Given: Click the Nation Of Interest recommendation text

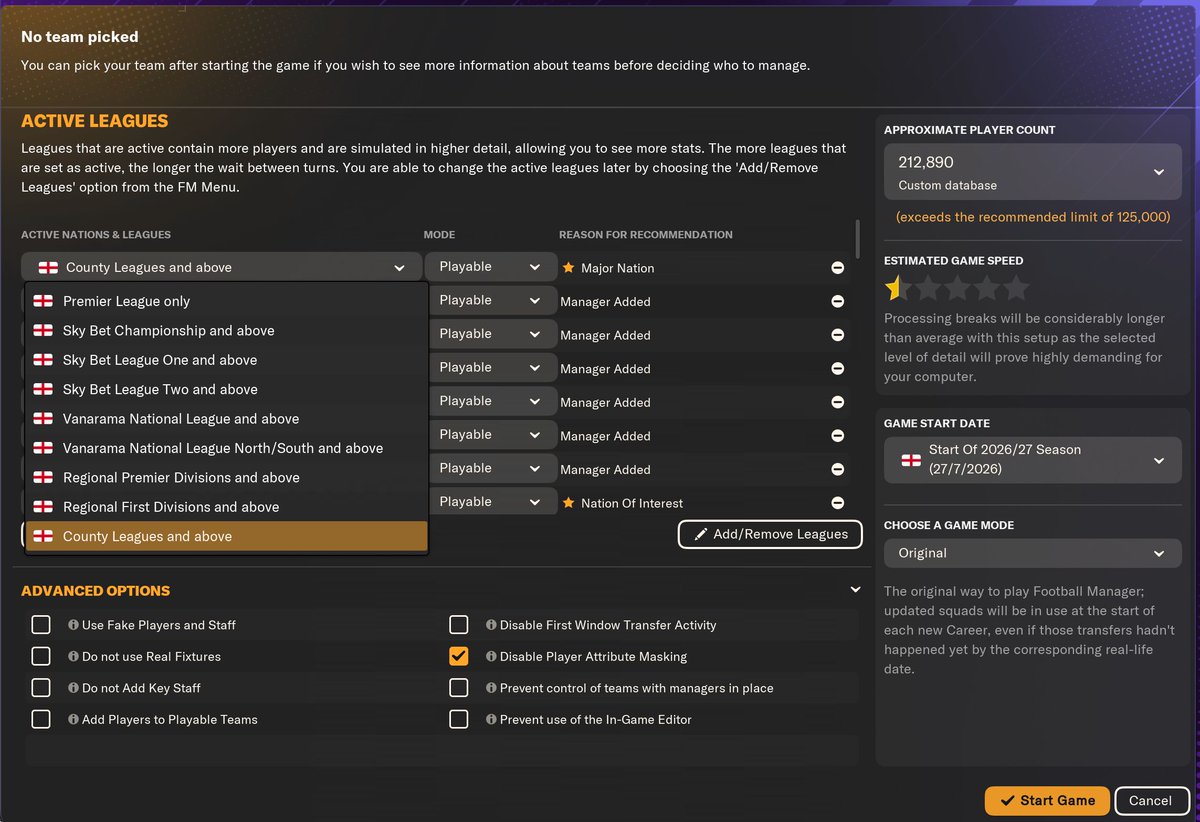Looking at the screenshot, I should (x=632, y=503).
